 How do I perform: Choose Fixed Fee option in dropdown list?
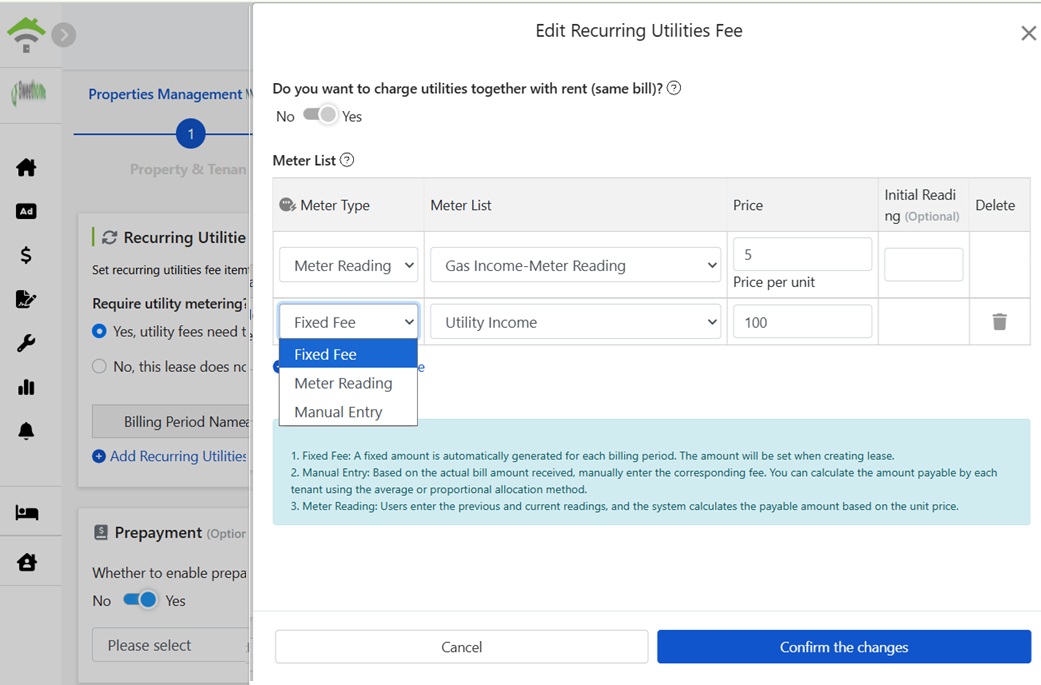pyautogui.click(x=349, y=354)
